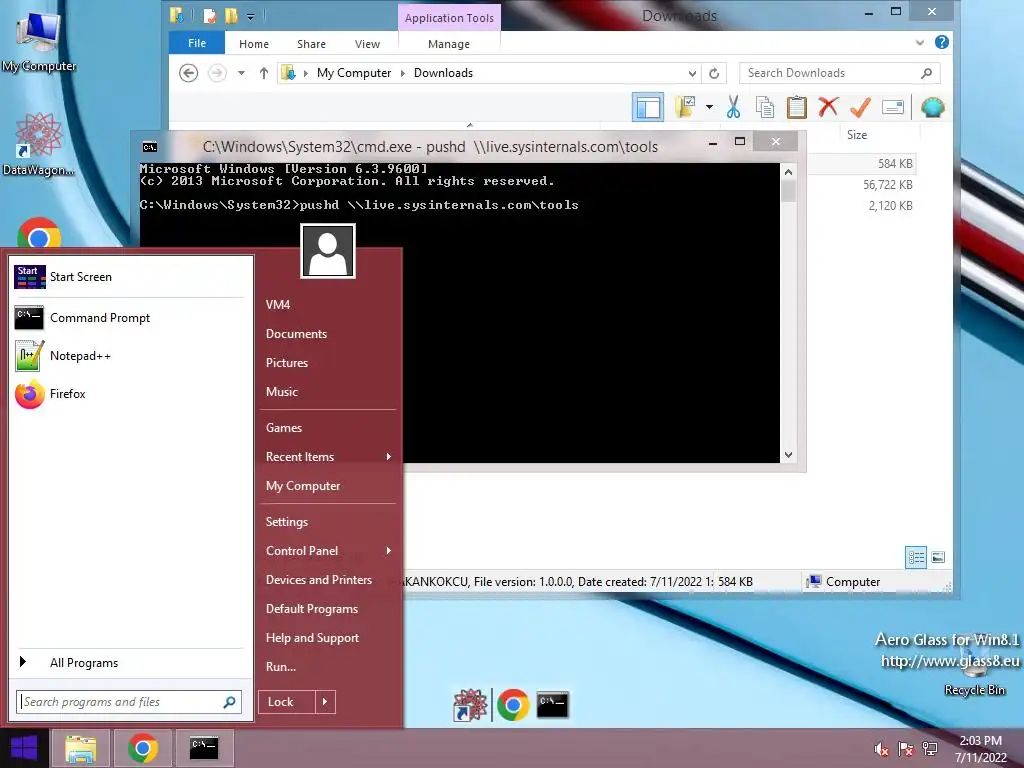Click the Lock button in start menu
The width and height of the screenshot is (1024, 768).
coord(287,702)
